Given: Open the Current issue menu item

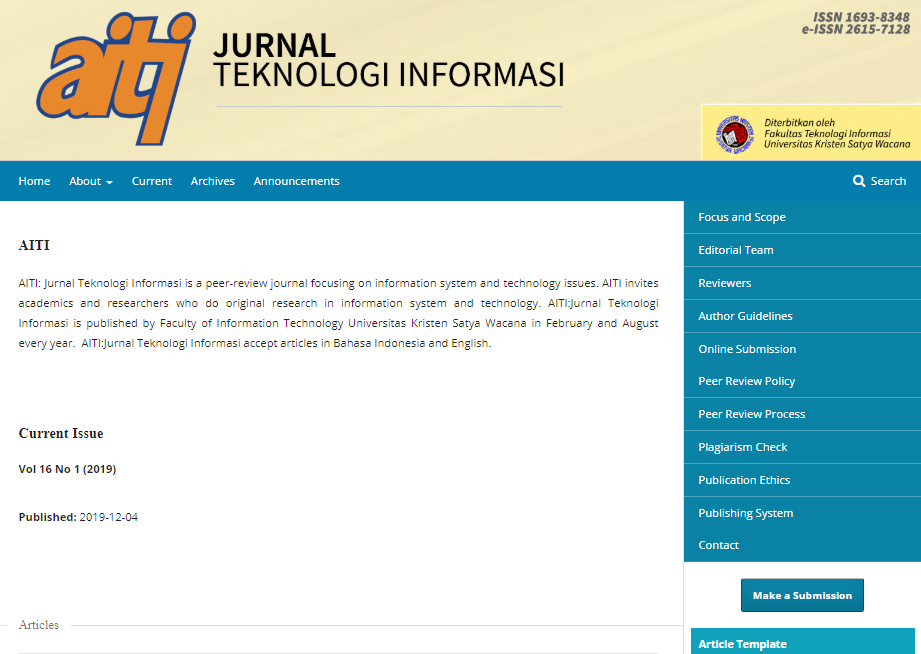Looking at the screenshot, I should (x=152, y=181).
